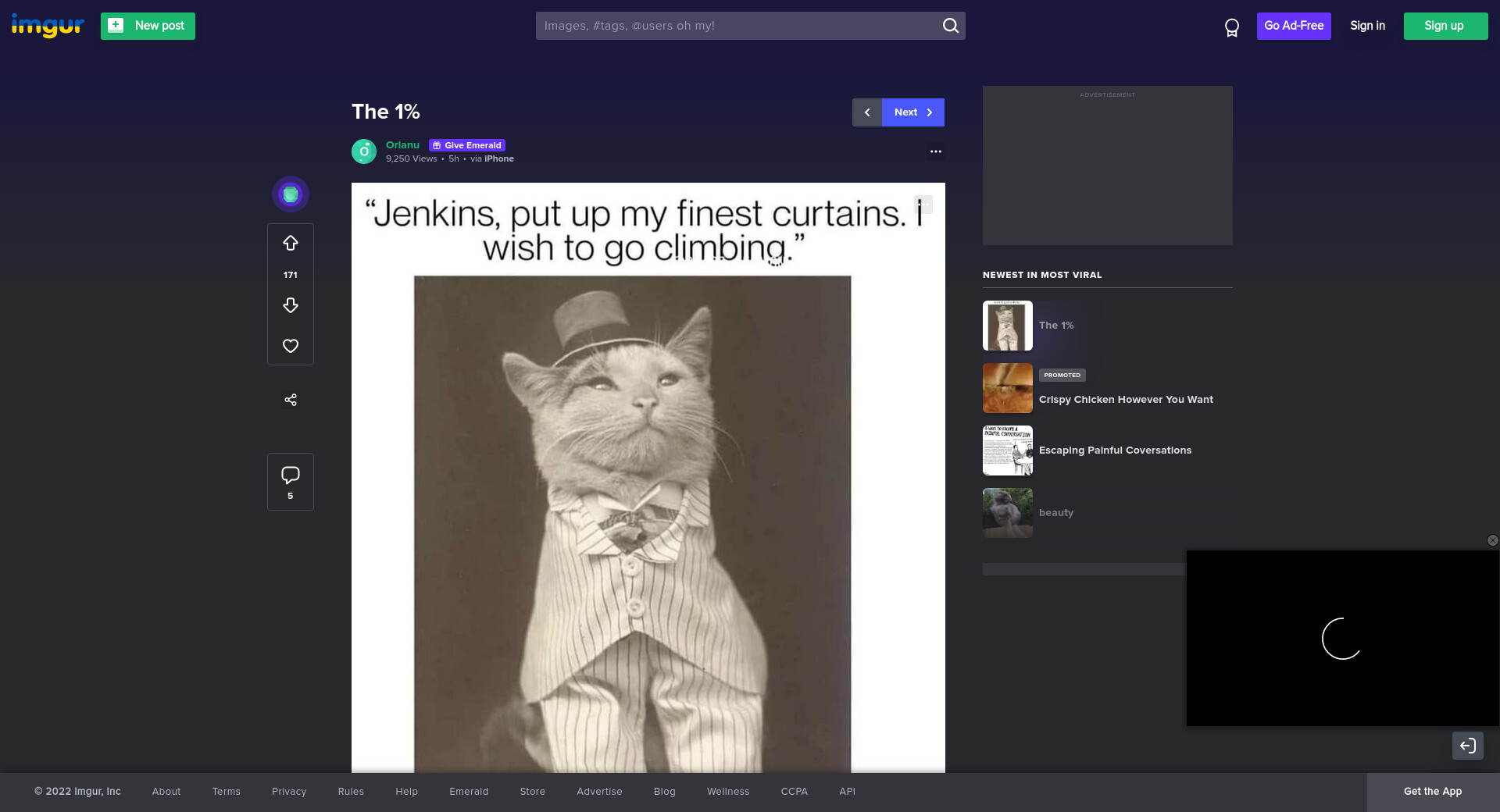The image size is (1500, 812).
Task: Create a New post
Action: click(x=148, y=26)
